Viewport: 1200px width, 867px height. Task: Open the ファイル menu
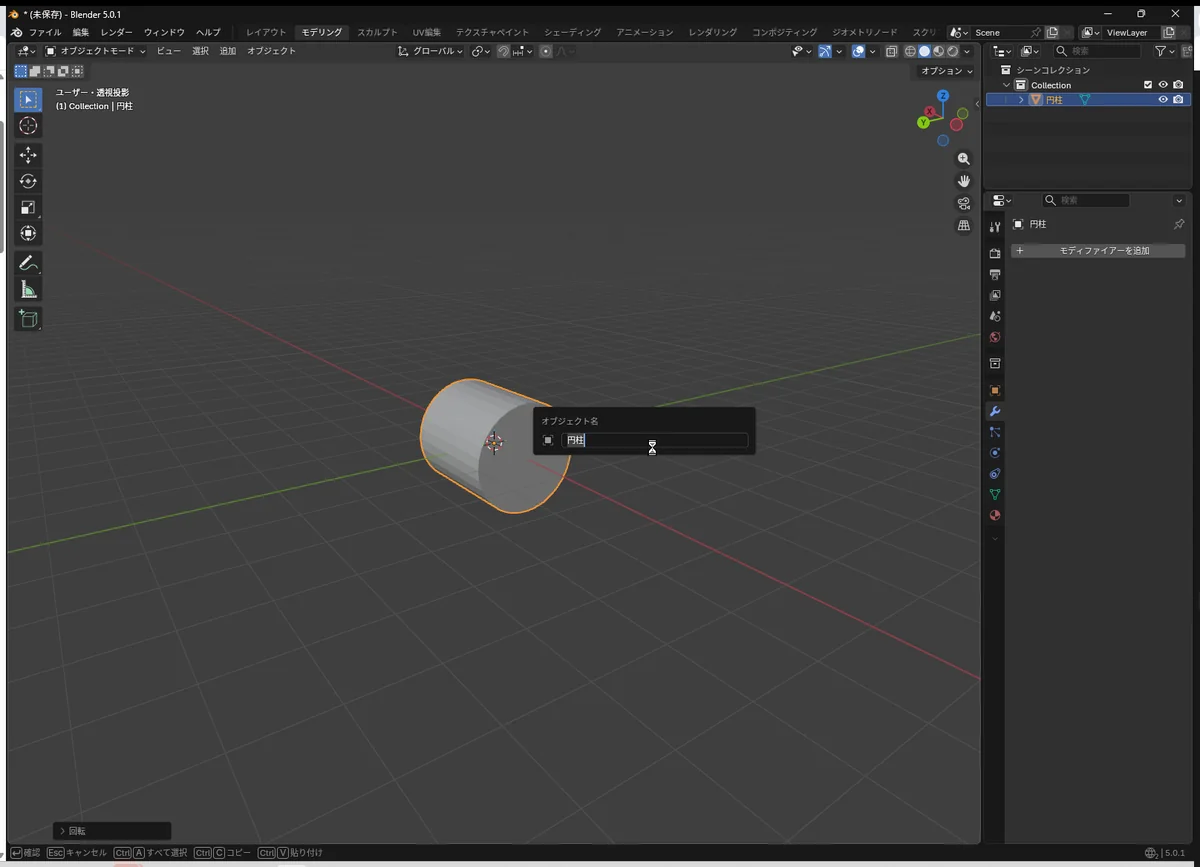click(45, 32)
